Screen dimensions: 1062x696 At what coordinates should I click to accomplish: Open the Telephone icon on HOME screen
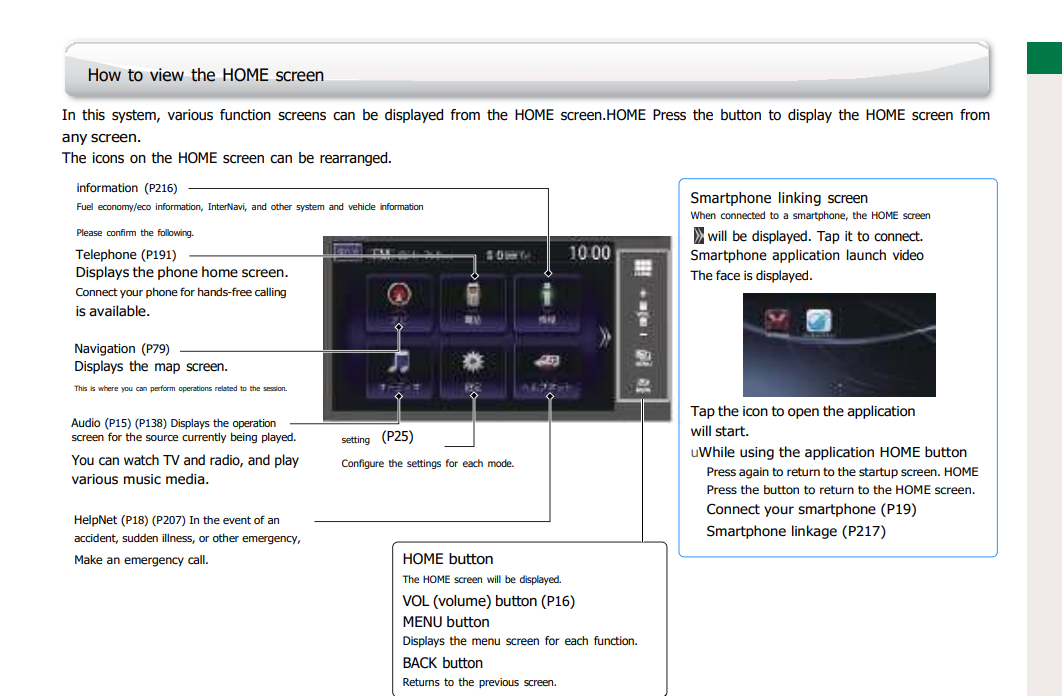(x=474, y=296)
